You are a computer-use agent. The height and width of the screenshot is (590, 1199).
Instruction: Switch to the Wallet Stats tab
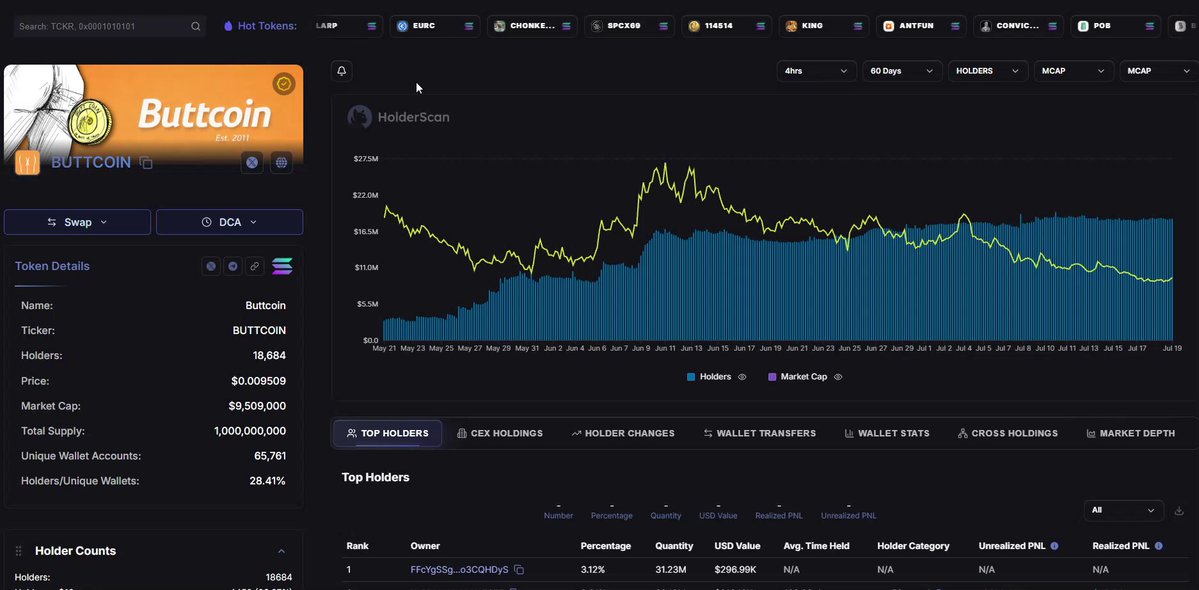[887, 433]
